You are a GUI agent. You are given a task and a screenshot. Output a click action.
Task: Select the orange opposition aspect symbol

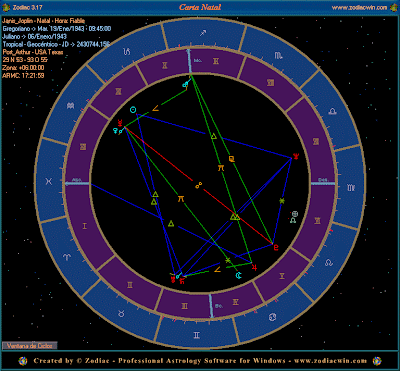[x=199, y=186]
